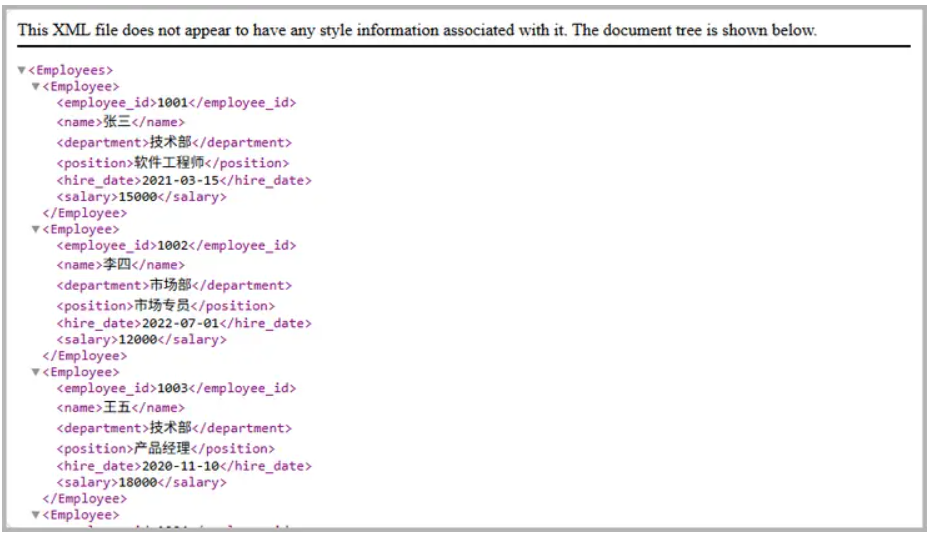Select the name 王五 line
Viewport: 930px width, 534px height.
pyautogui.click(x=120, y=408)
